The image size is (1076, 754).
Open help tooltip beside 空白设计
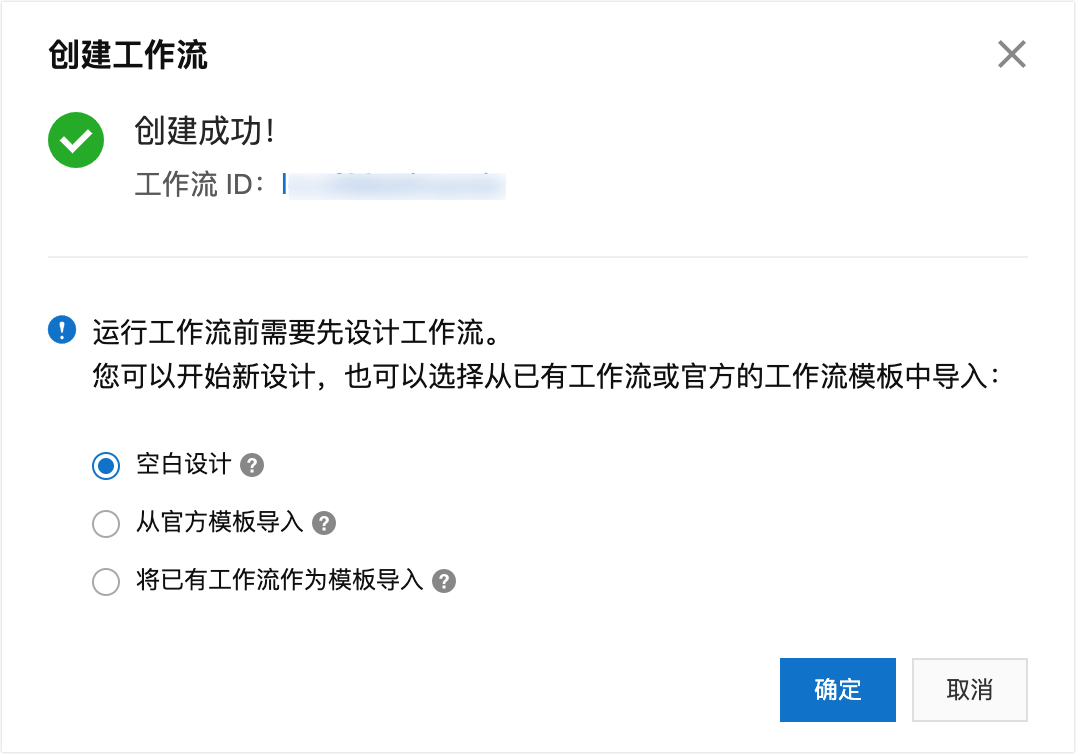253,465
